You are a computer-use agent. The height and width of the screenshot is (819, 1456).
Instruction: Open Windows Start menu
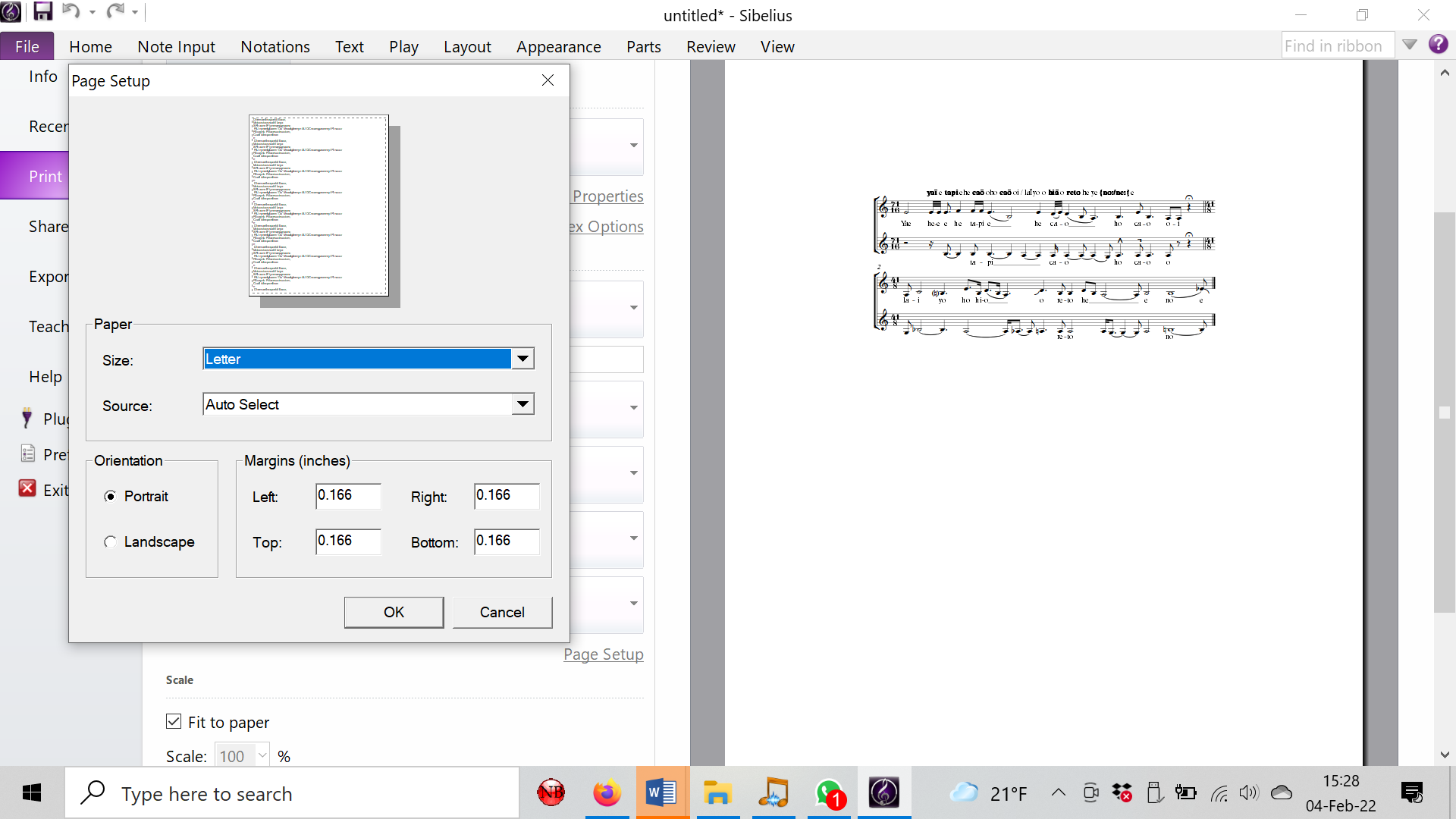point(32,793)
